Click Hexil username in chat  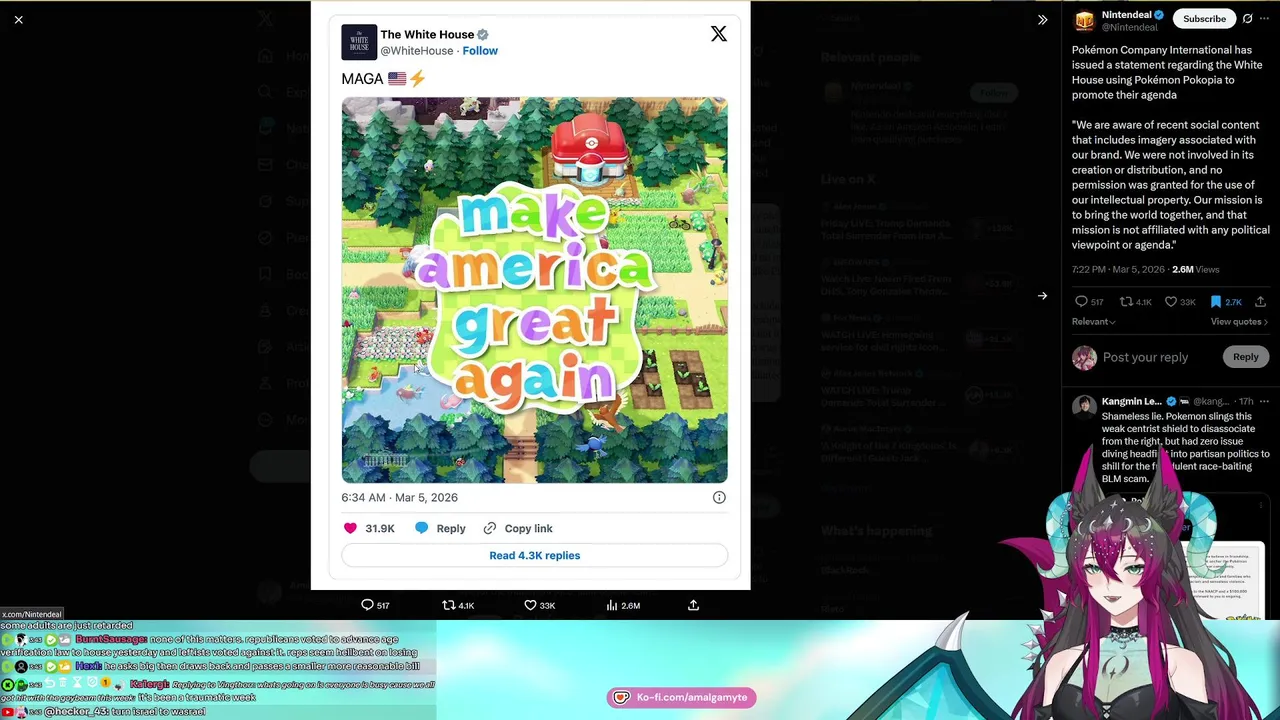88,666
